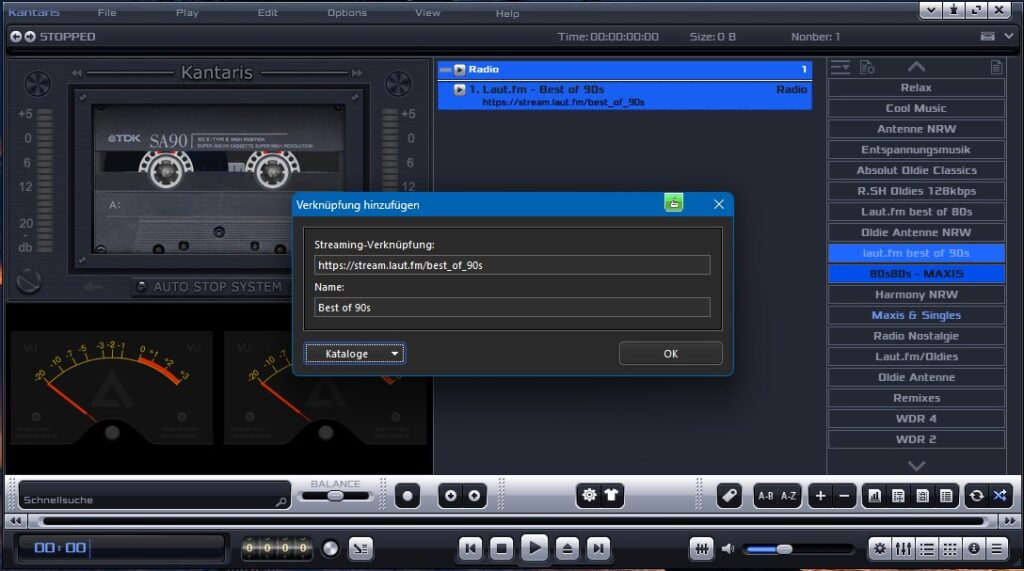The image size is (1024, 571).
Task: Open the Help menu
Action: click(x=507, y=13)
